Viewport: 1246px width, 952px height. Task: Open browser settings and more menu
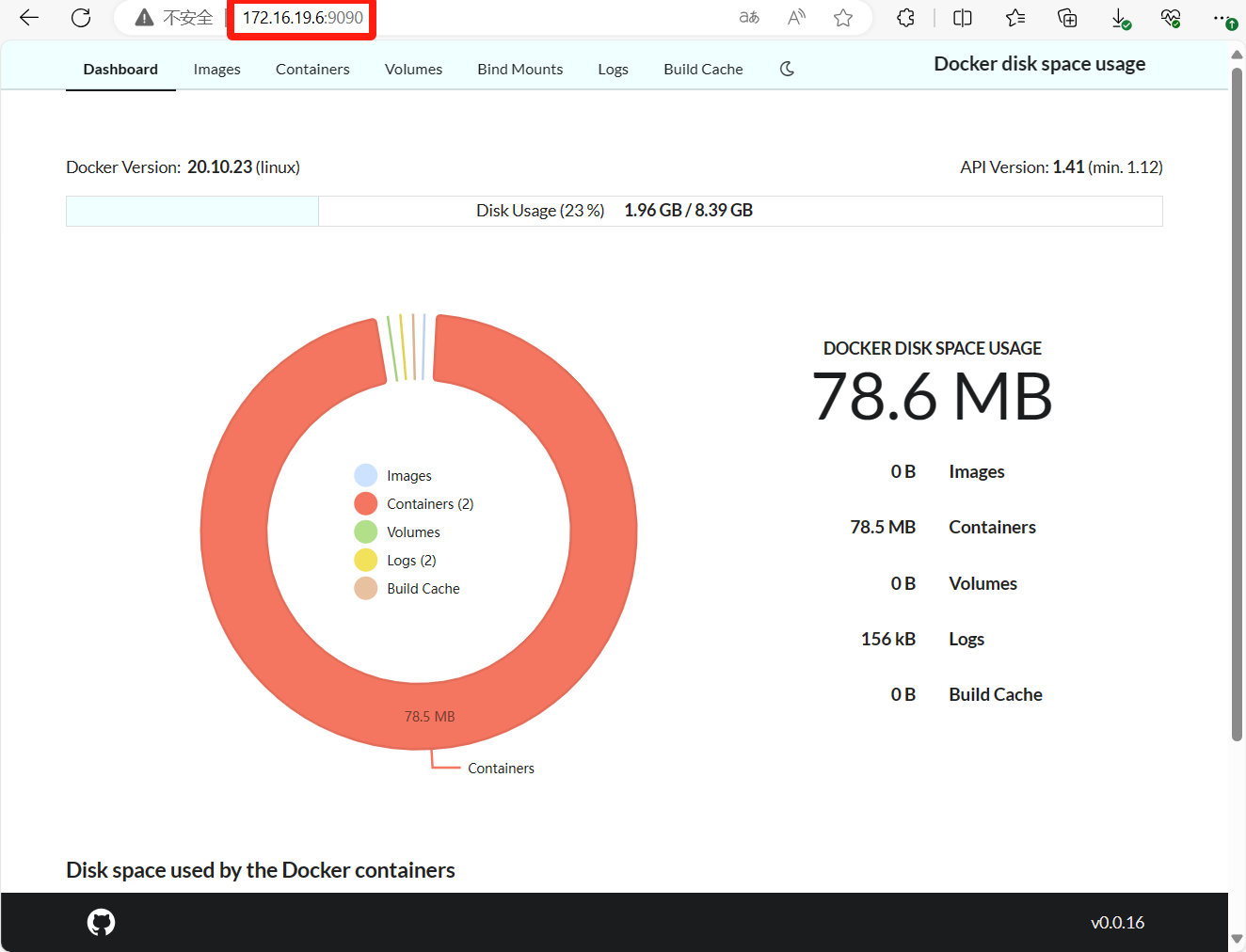tap(1221, 18)
